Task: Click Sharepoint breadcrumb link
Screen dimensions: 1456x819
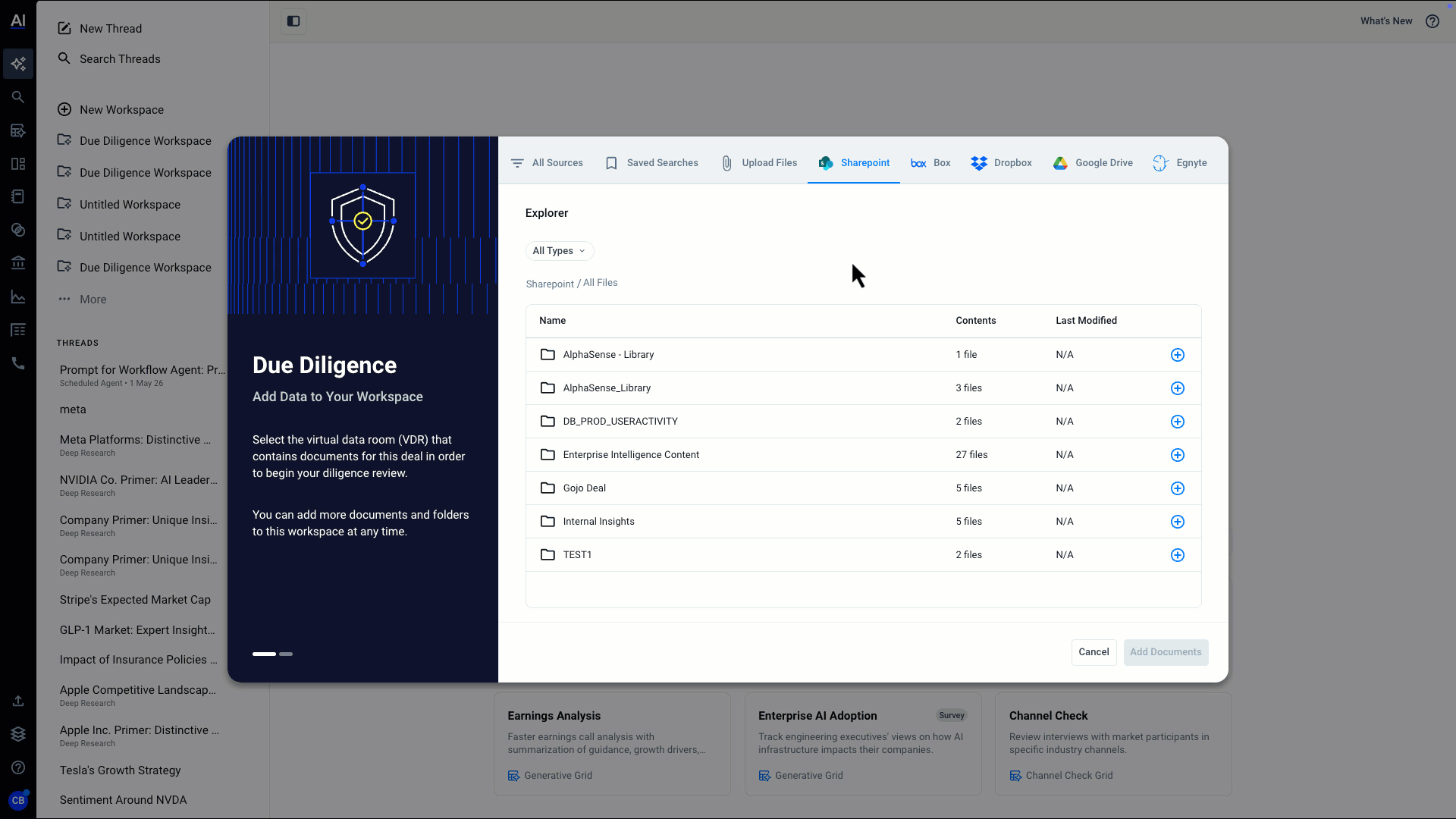Action: (x=550, y=284)
